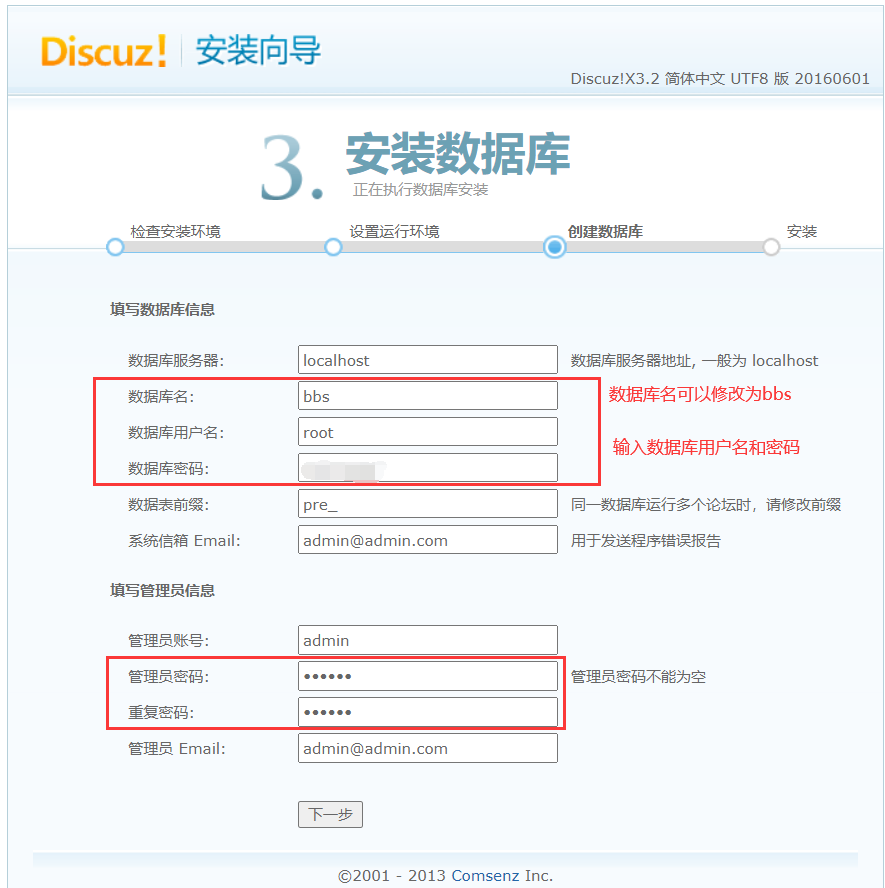Click the 管理员 Email label
The image size is (885, 888).
[x=177, y=749]
